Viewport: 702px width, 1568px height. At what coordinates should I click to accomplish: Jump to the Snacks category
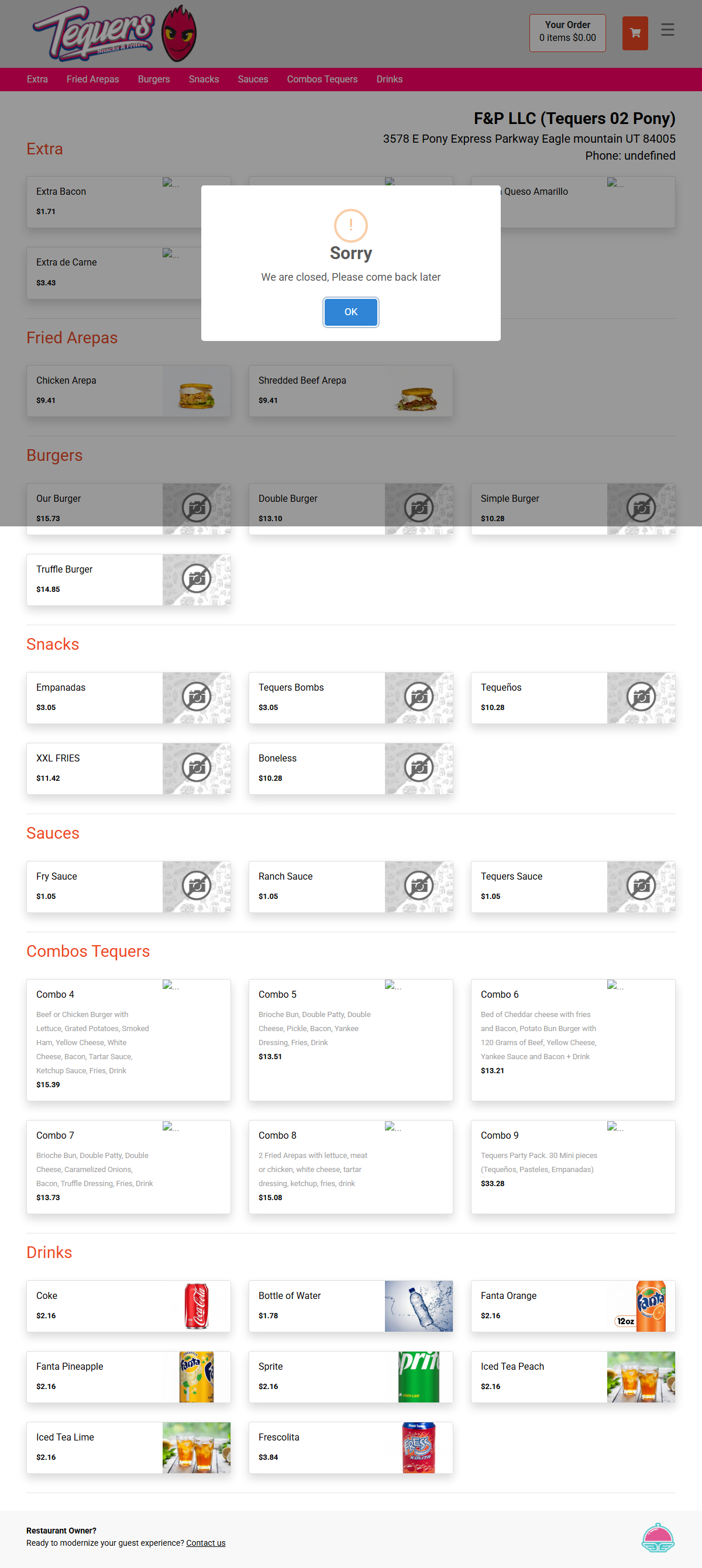[x=204, y=79]
